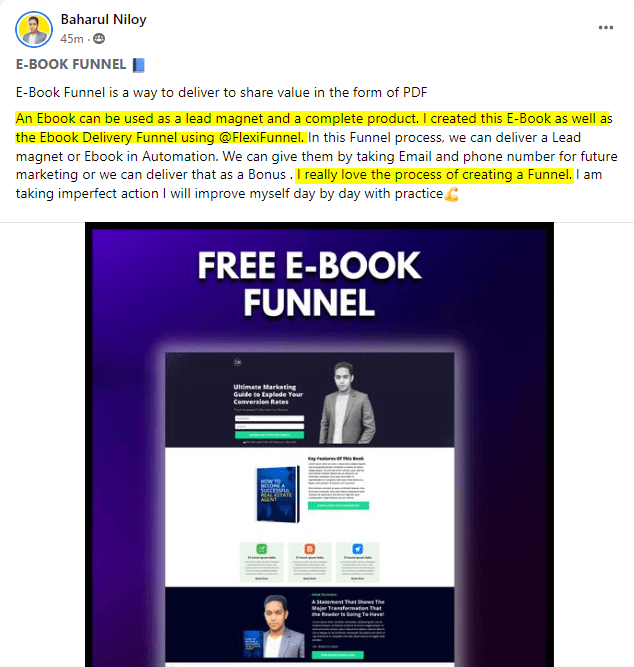
Task: Click the blue feature card icon
Action: (x=358, y=549)
